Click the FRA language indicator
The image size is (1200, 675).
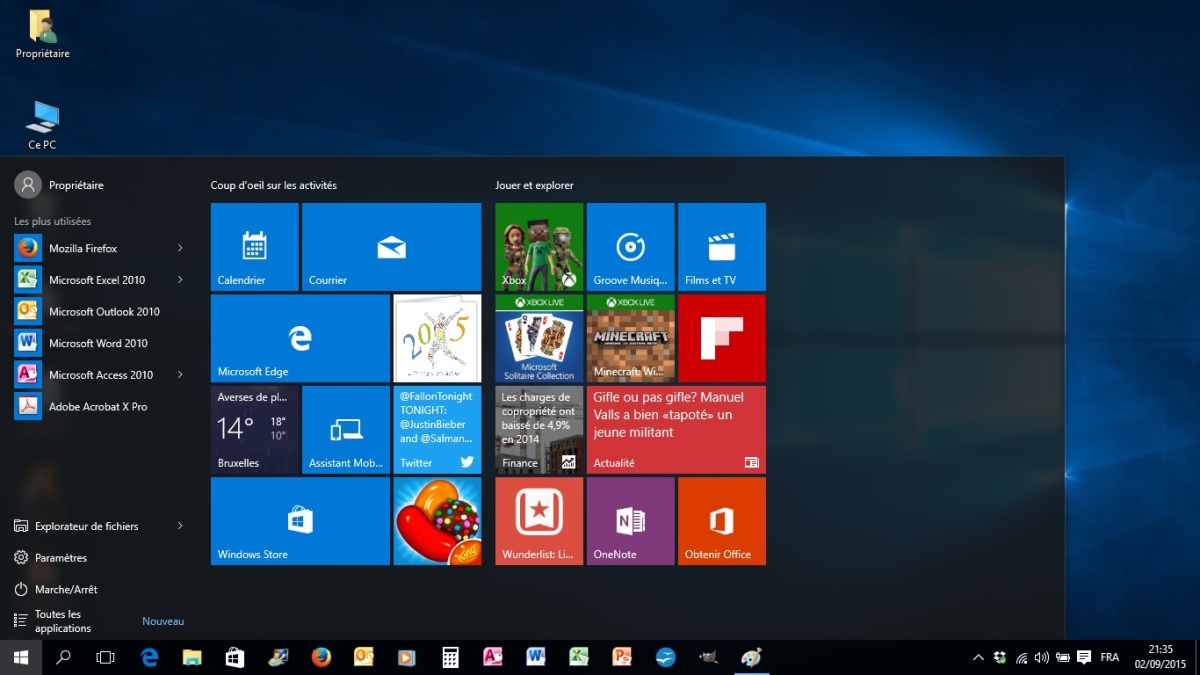pyautogui.click(x=1109, y=657)
